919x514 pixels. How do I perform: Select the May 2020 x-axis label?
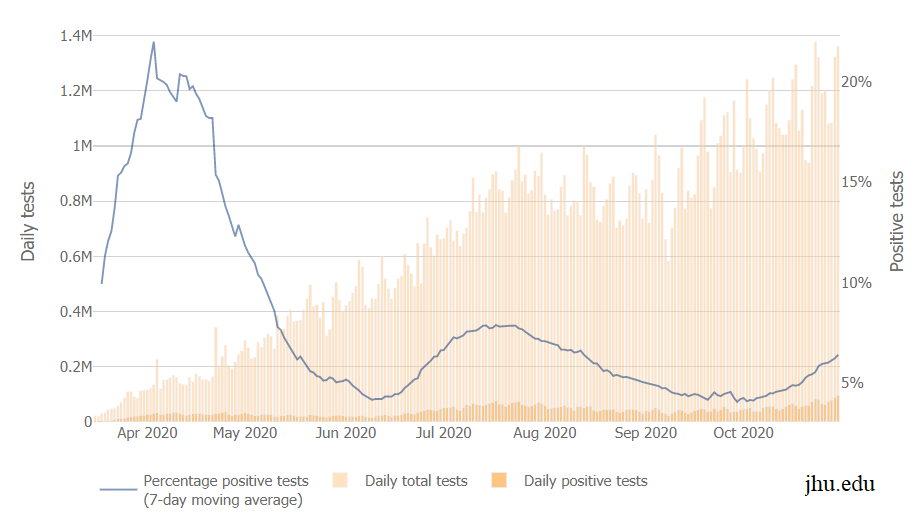246,433
